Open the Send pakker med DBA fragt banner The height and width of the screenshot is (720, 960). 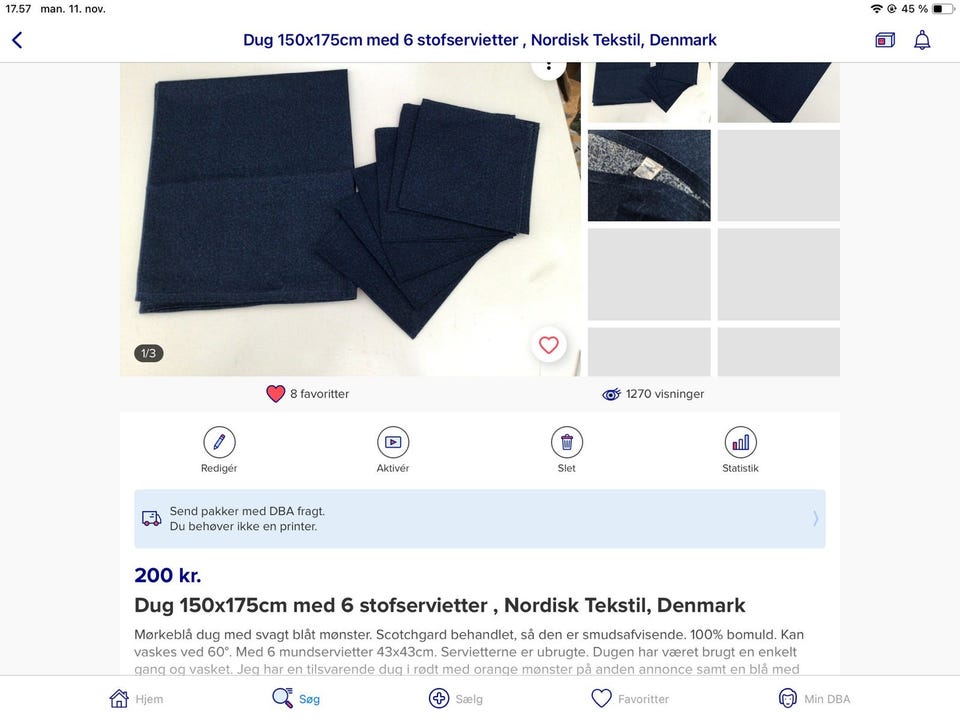click(480, 519)
